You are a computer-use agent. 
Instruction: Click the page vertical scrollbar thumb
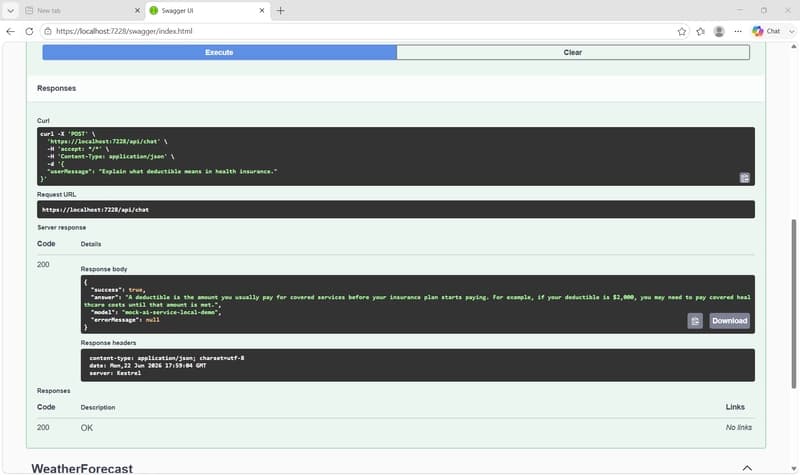(793, 304)
